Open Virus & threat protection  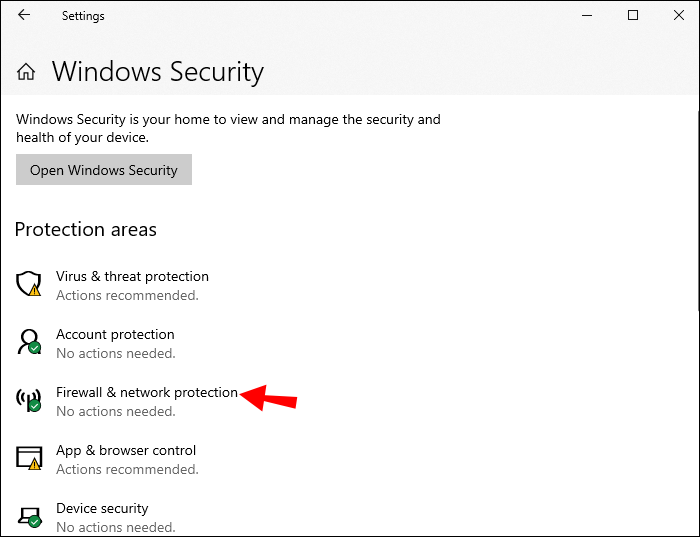click(x=132, y=276)
